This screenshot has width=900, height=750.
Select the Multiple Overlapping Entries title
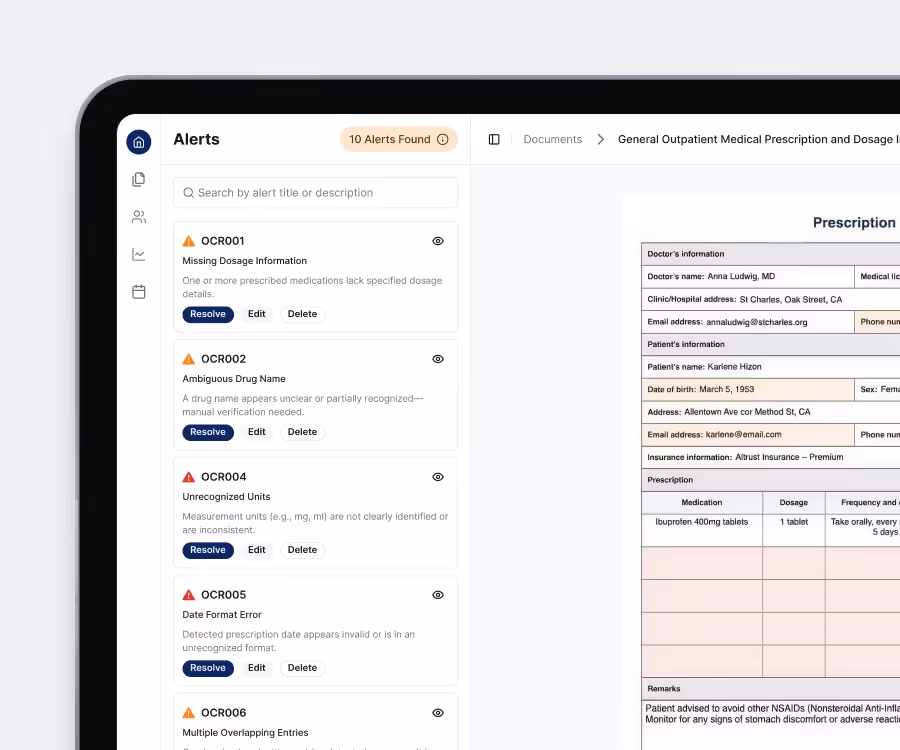(245, 733)
